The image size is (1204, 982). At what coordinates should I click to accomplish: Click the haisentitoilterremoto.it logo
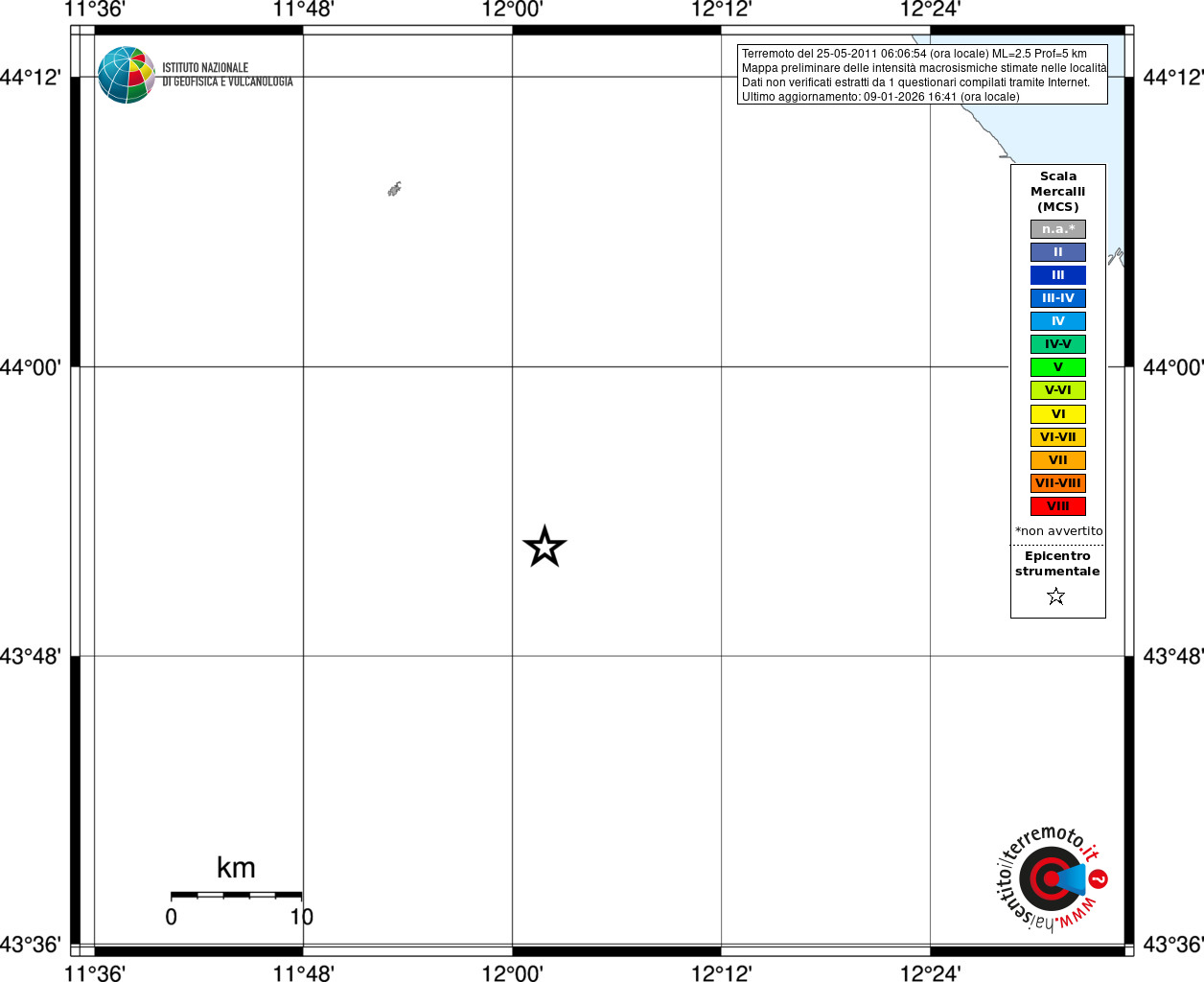coord(1052,877)
